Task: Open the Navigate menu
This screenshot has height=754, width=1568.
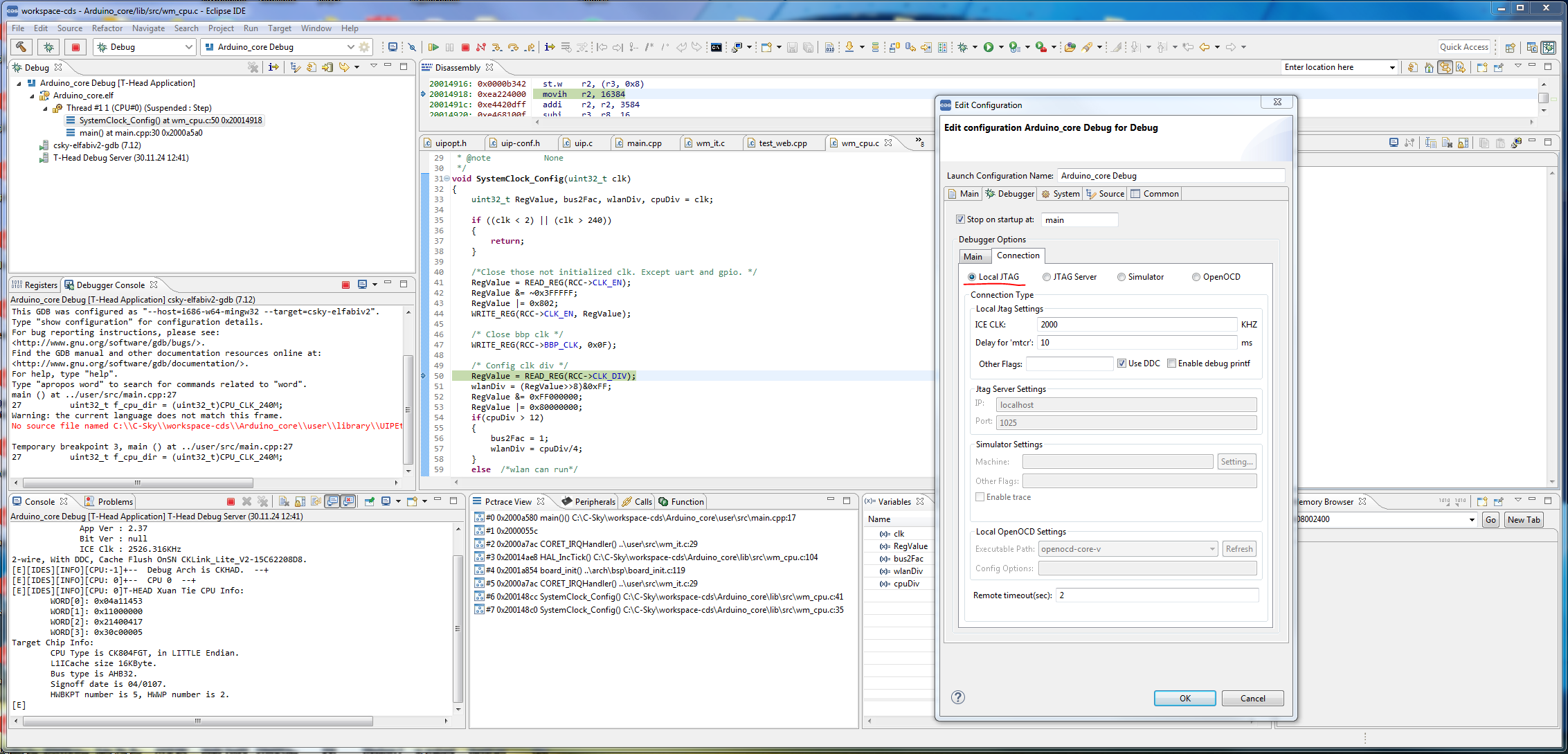Action: click(148, 28)
